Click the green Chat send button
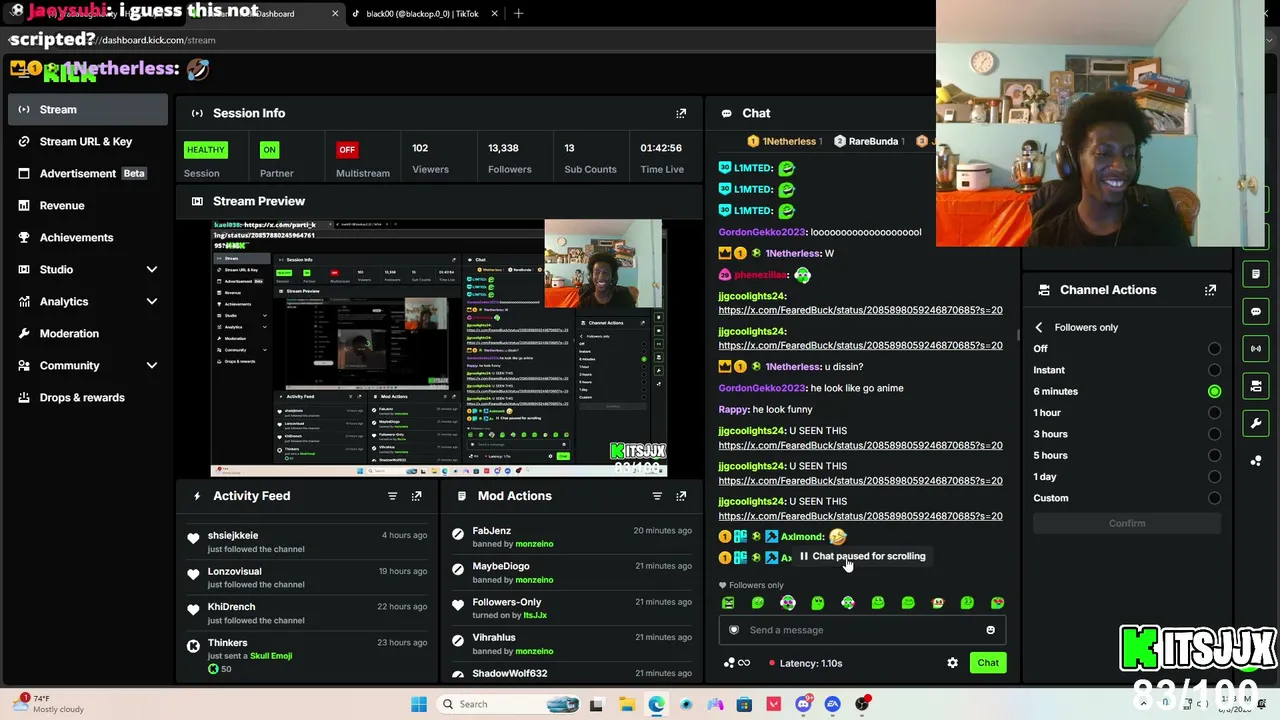The height and width of the screenshot is (720, 1280). [x=988, y=663]
